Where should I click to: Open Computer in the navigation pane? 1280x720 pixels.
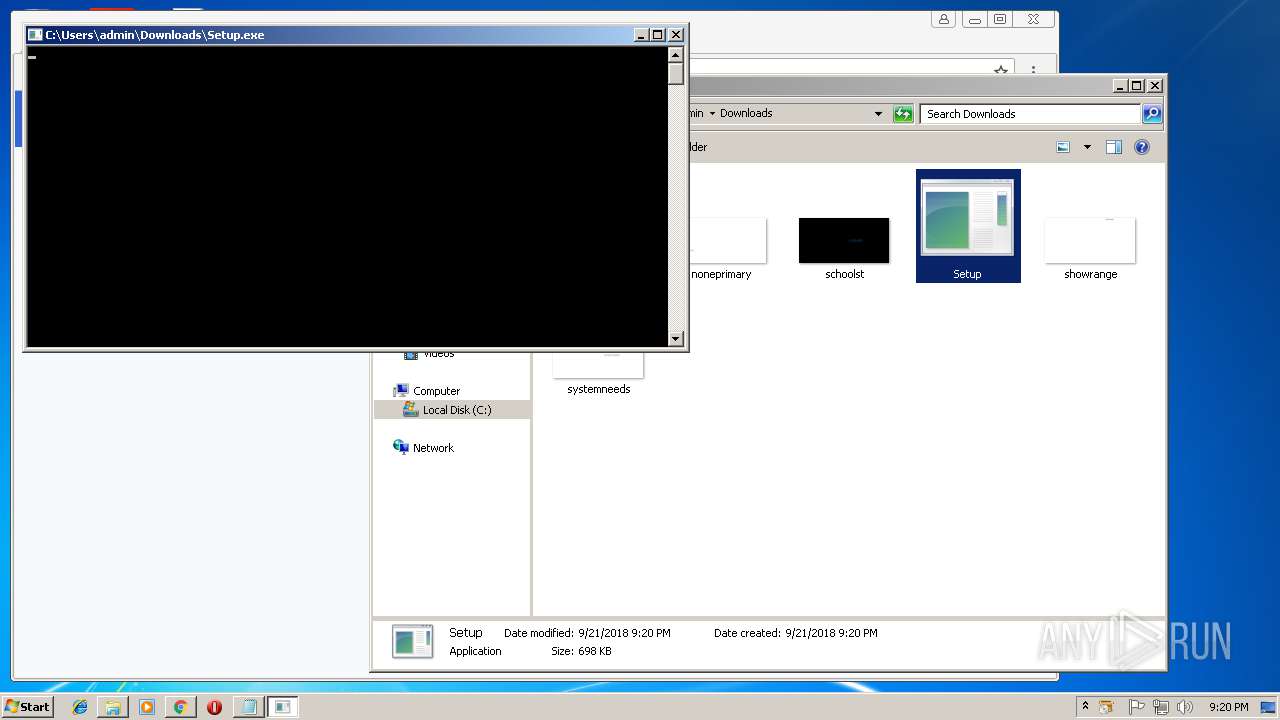pyautogui.click(x=436, y=391)
